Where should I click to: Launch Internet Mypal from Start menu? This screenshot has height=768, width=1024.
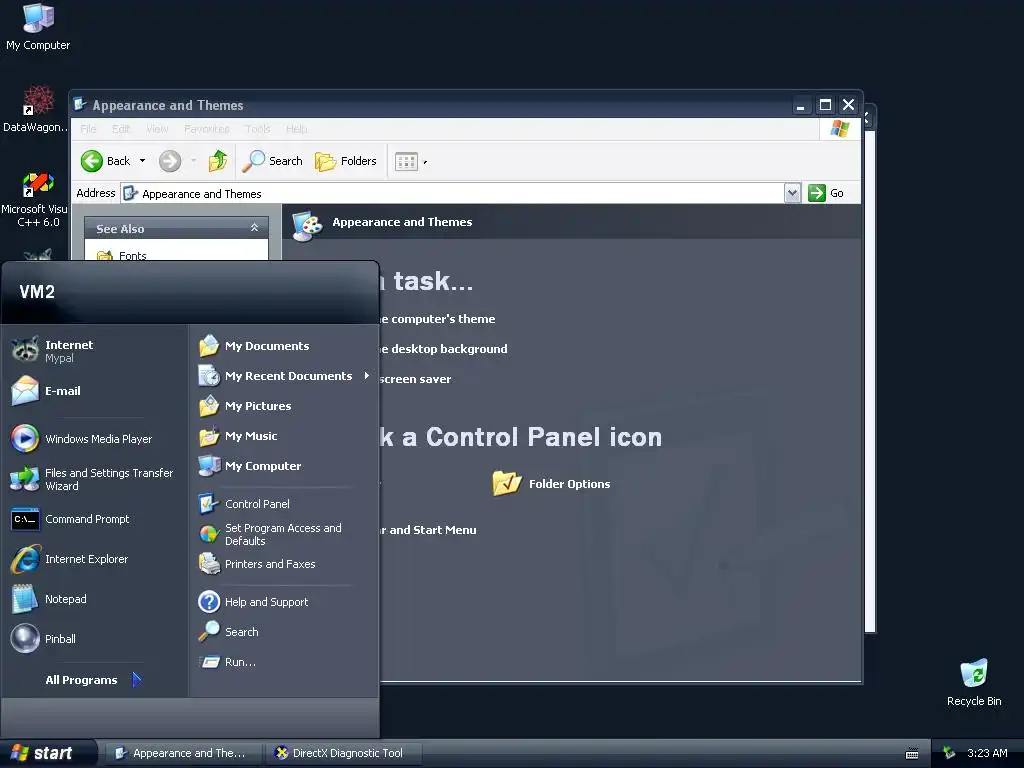(x=95, y=351)
